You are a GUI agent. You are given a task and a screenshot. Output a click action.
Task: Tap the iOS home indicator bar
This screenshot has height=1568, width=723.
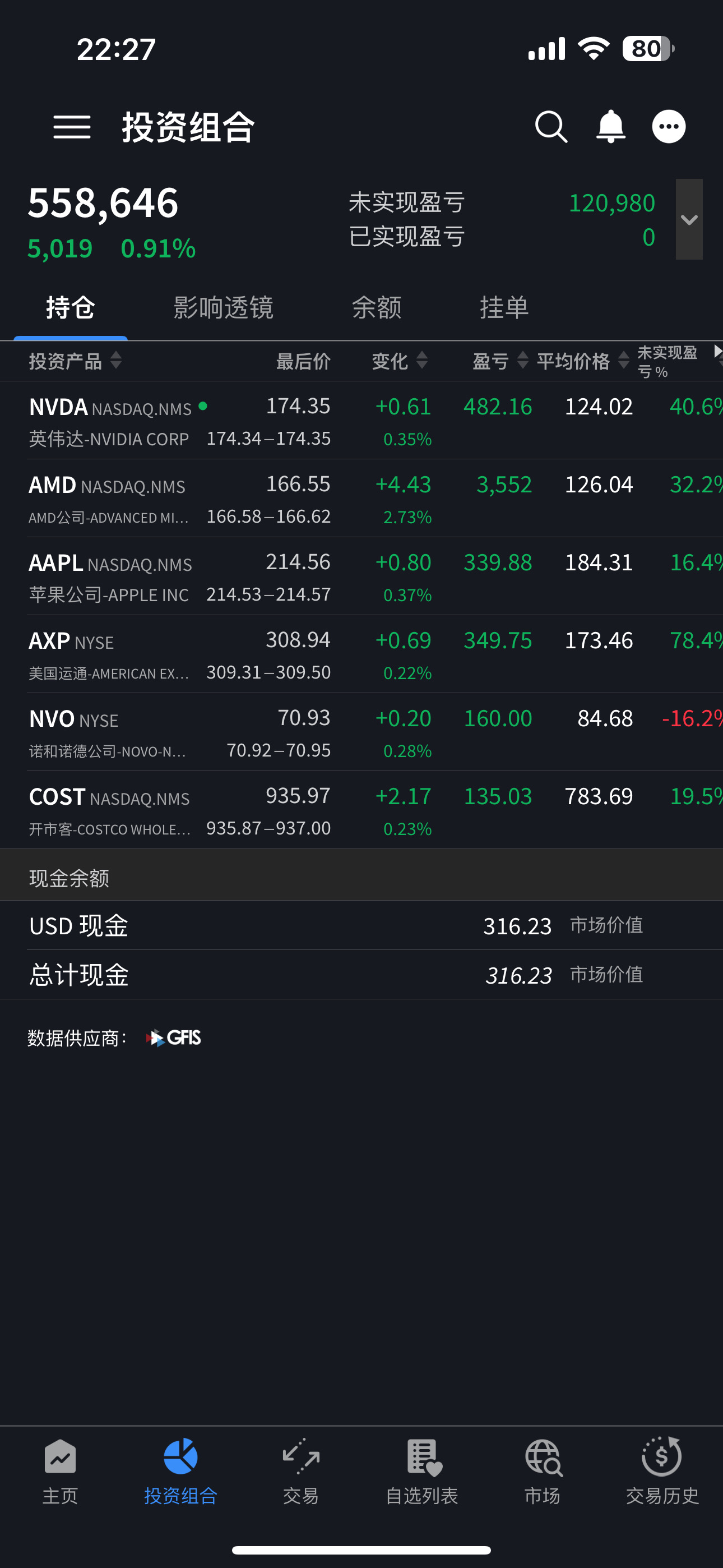[361, 1549]
